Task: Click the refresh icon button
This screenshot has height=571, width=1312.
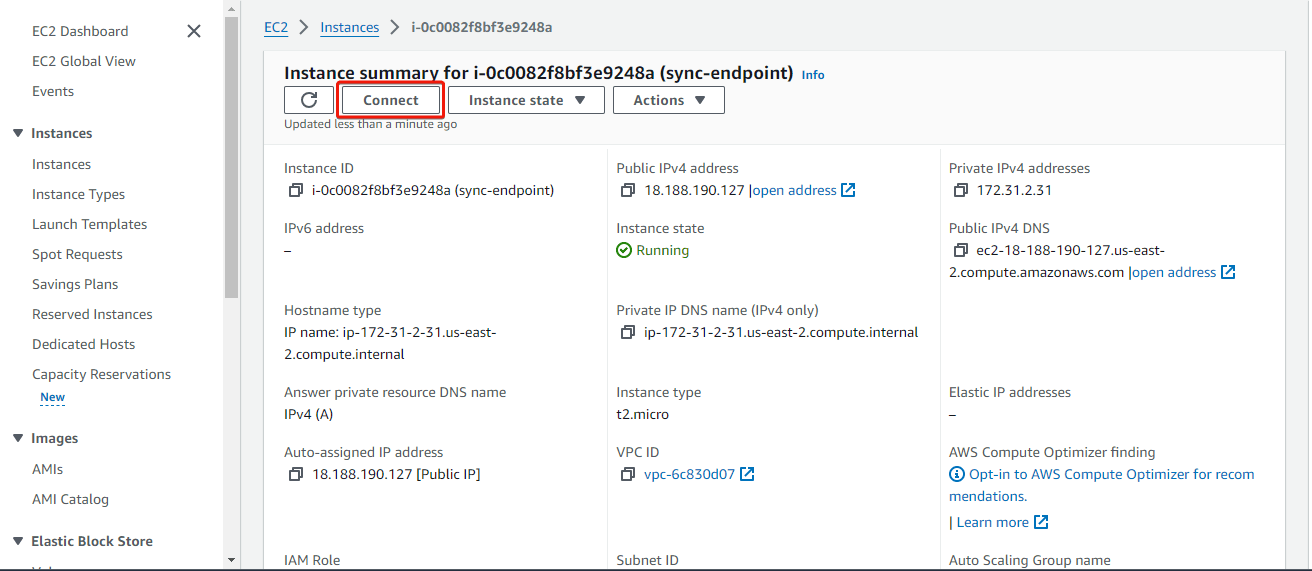Action: (309, 100)
